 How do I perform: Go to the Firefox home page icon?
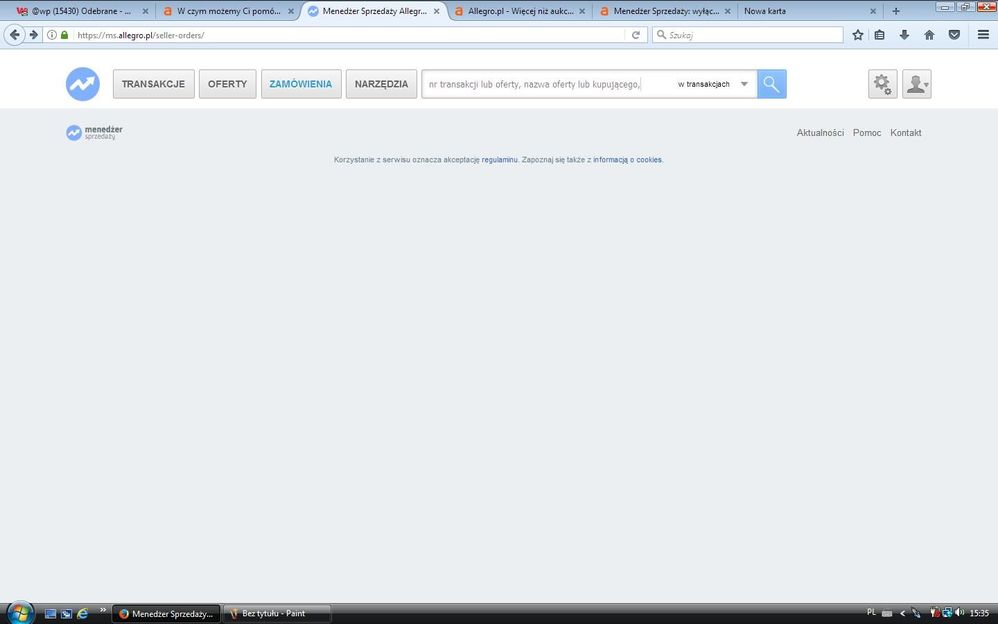coord(929,35)
